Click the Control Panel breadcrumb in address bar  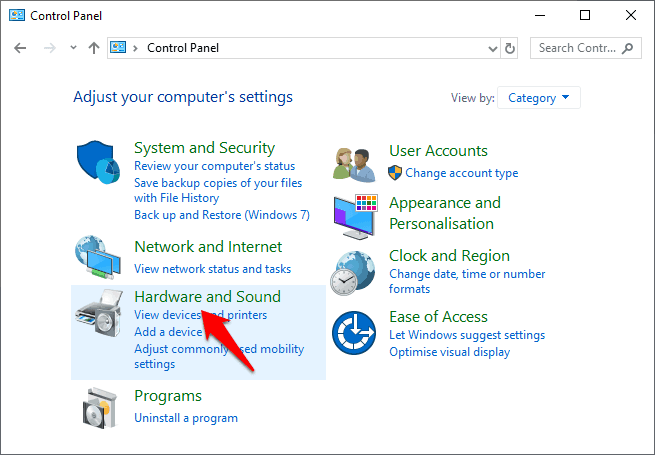pos(183,48)
